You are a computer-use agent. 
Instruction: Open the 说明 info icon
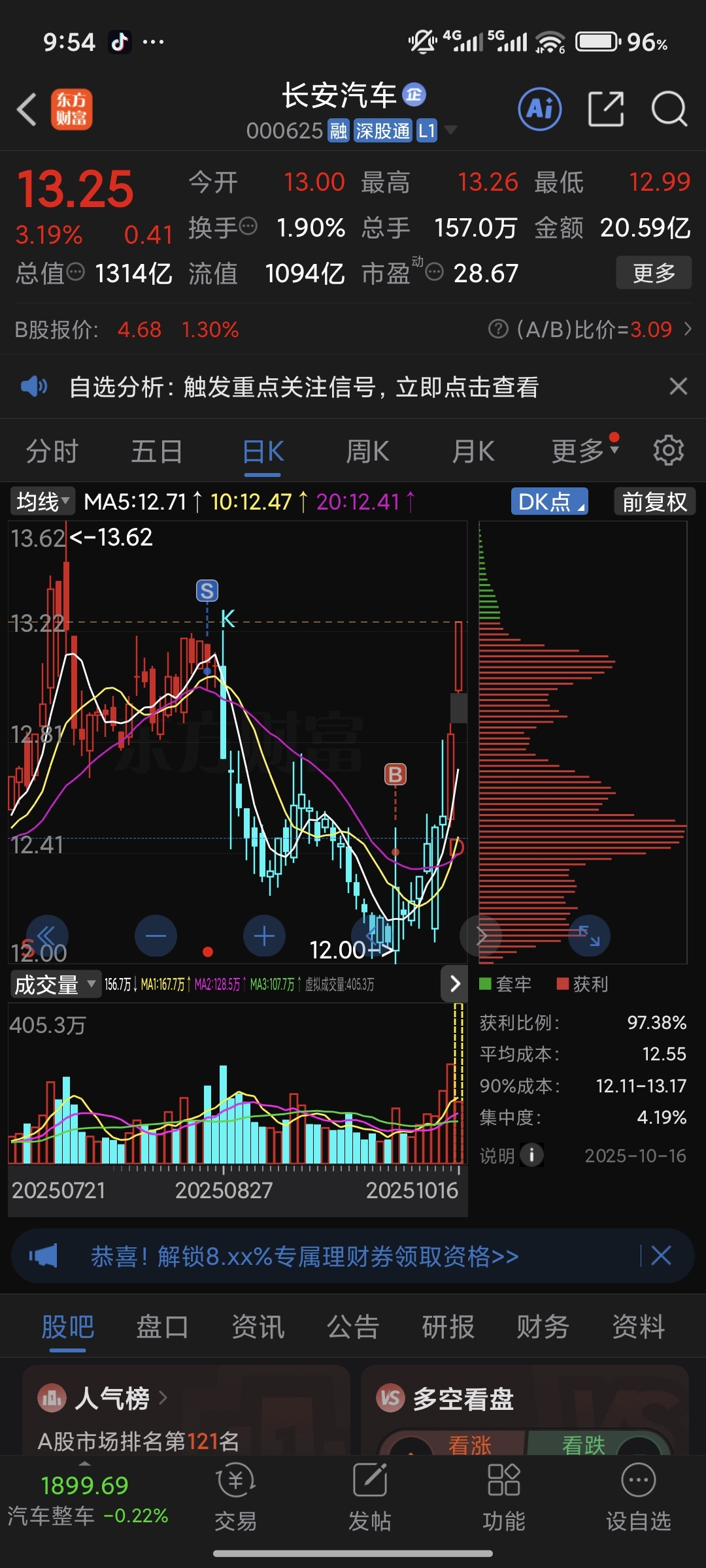tap(531, 1156)
